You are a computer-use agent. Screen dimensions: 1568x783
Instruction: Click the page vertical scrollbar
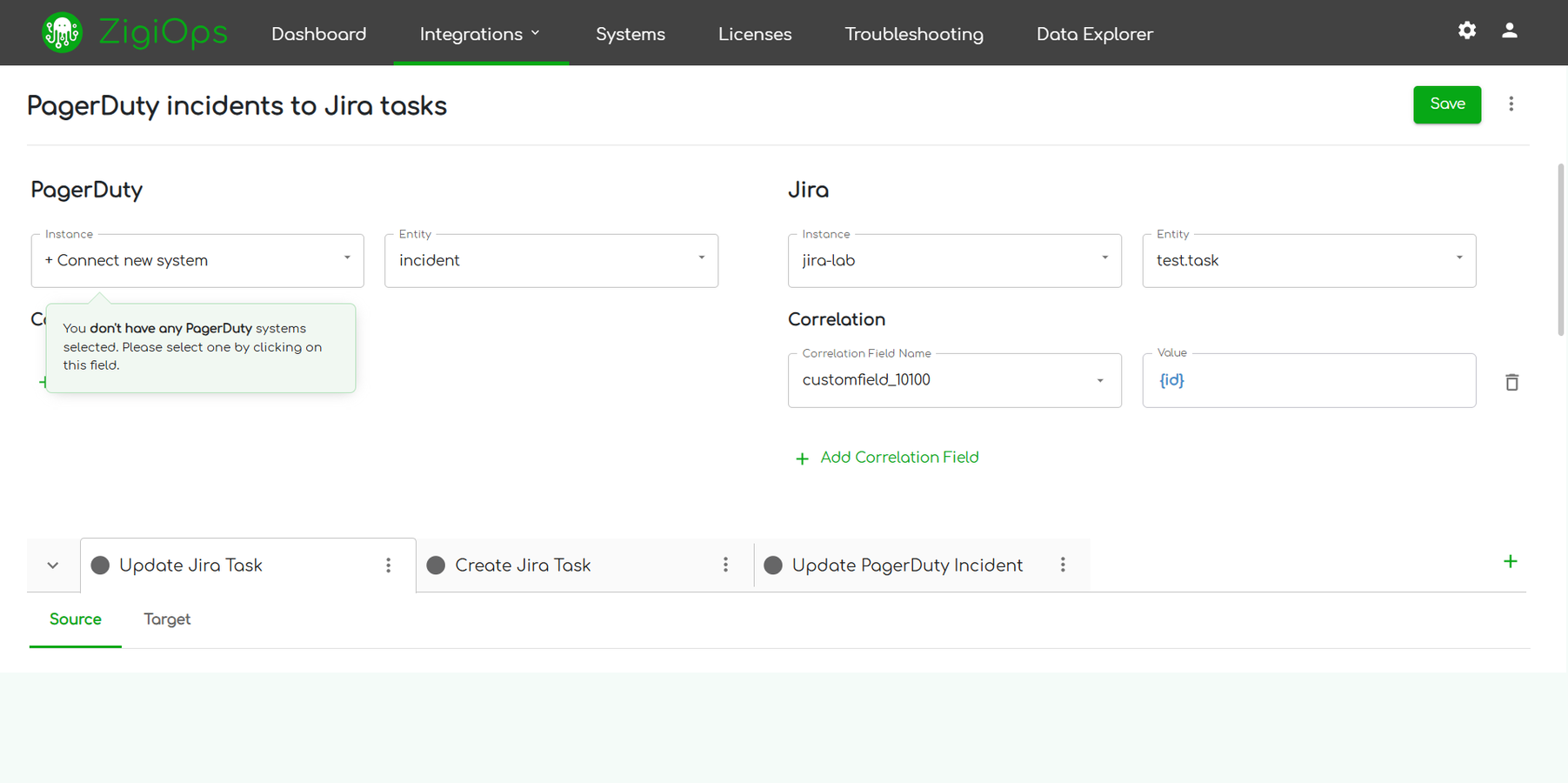[1561, 249]
